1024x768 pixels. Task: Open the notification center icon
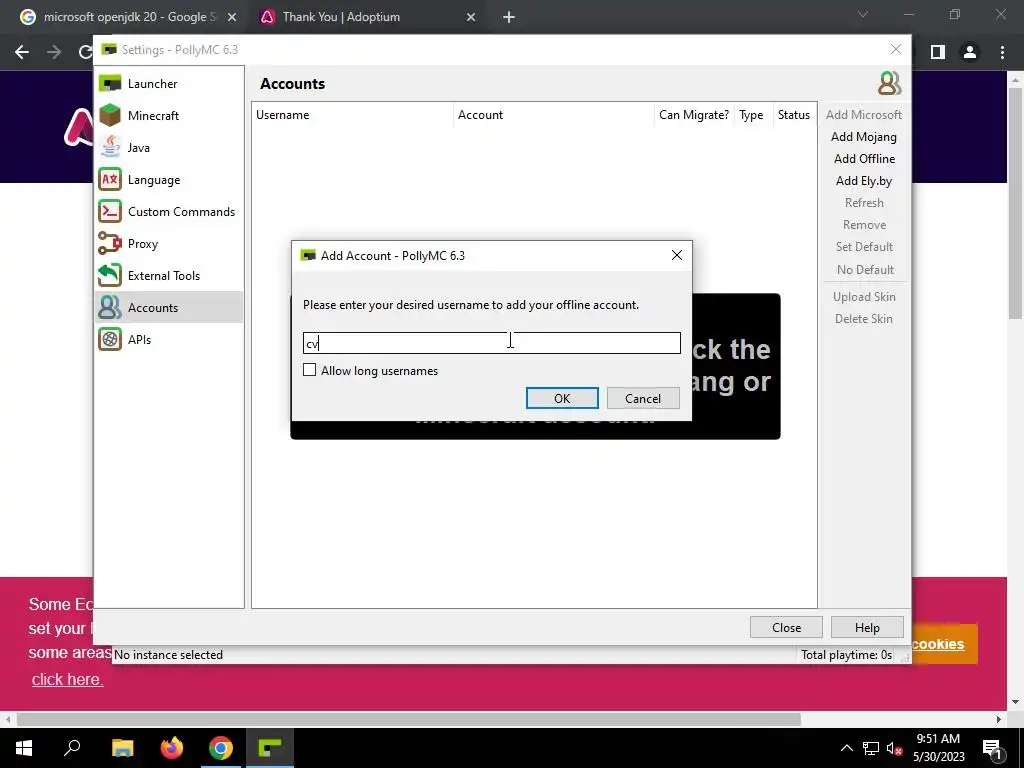(992, 748)
